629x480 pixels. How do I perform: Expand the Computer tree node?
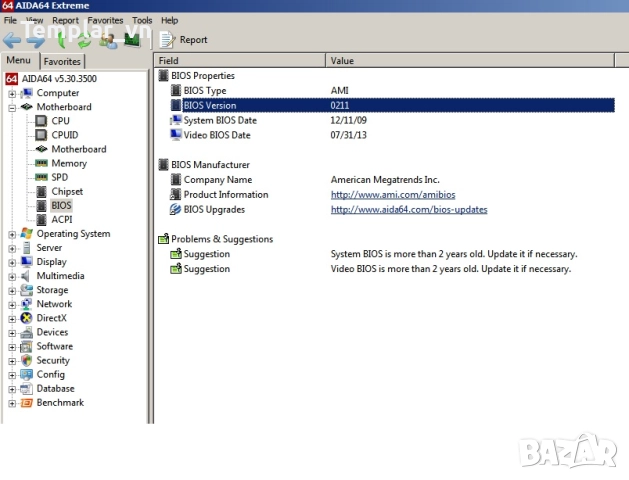(x=12, y=93)
